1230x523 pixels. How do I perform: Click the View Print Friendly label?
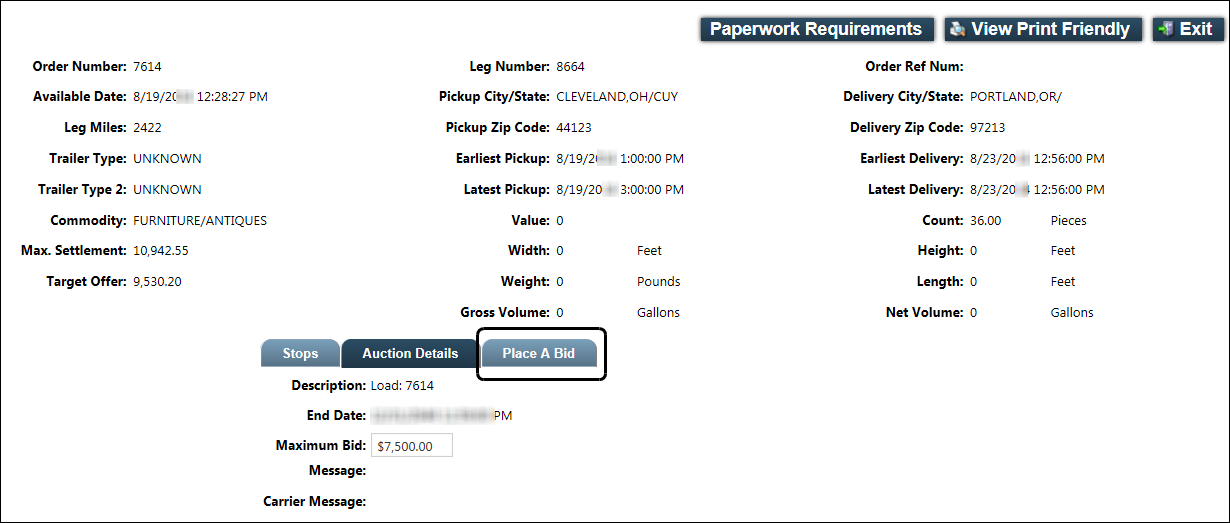coord(1050,29)
